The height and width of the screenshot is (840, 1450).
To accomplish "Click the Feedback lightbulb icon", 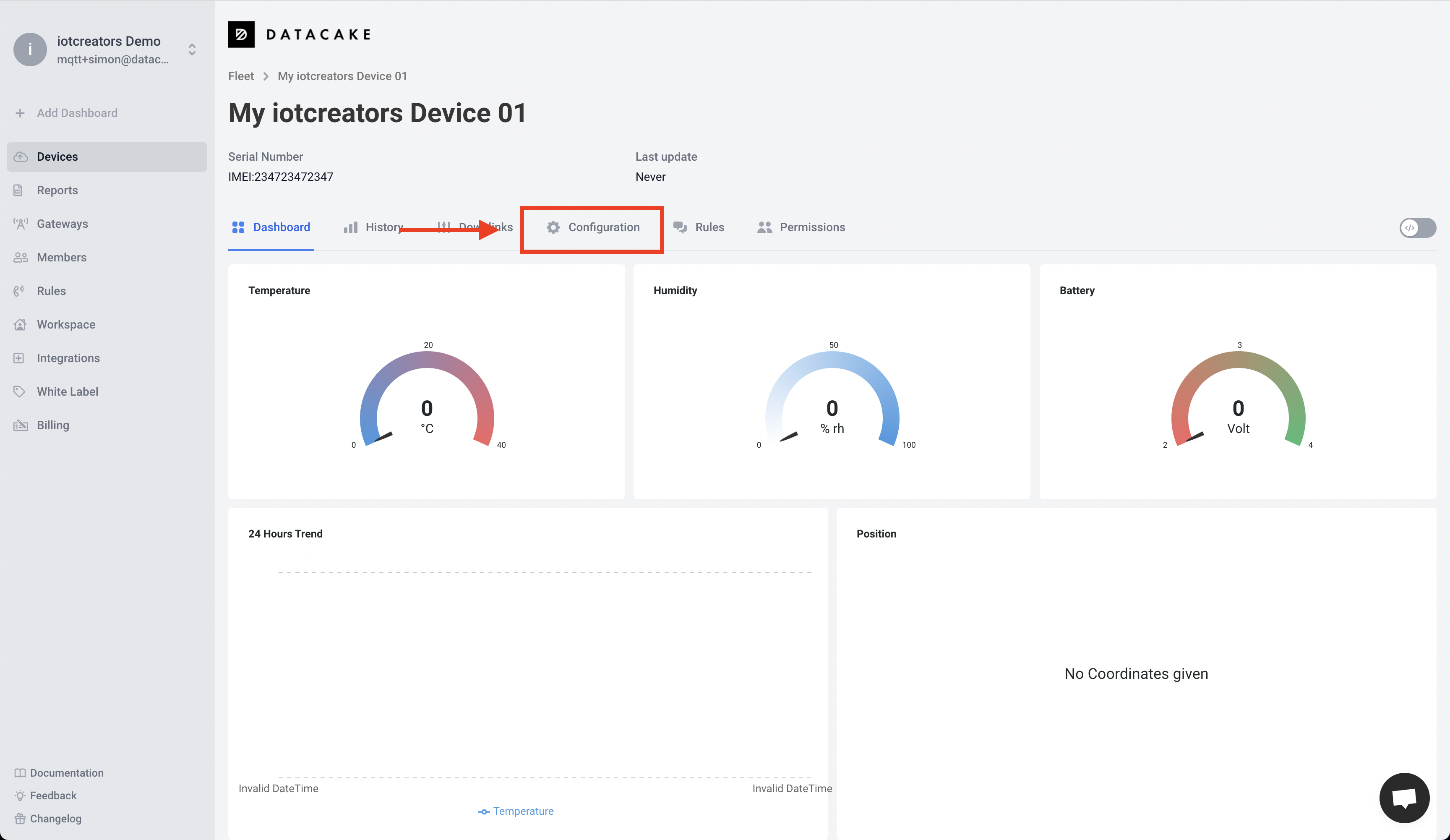I will point(20,796).
